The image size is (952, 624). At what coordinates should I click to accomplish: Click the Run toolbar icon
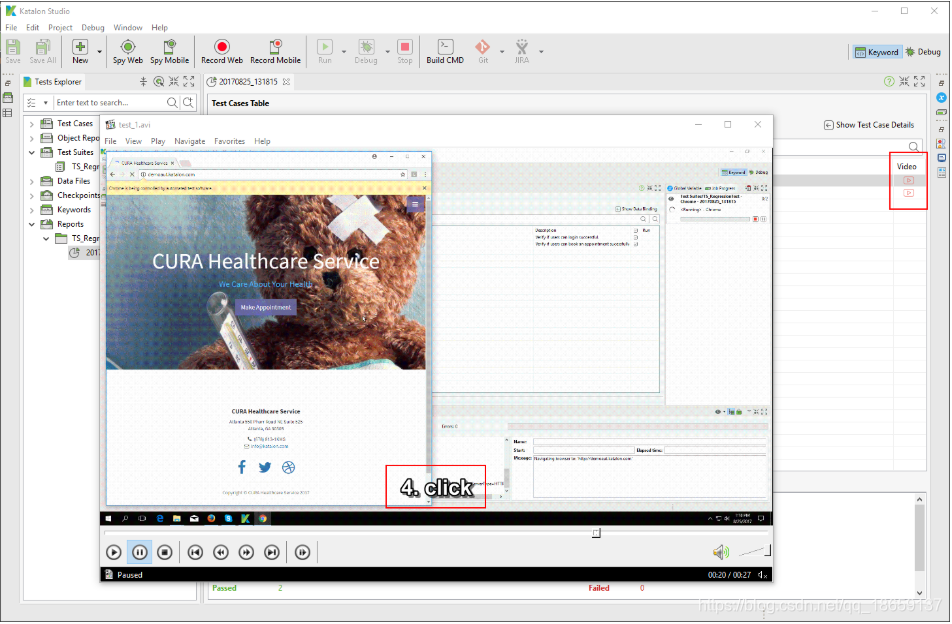tap(325, 51)
